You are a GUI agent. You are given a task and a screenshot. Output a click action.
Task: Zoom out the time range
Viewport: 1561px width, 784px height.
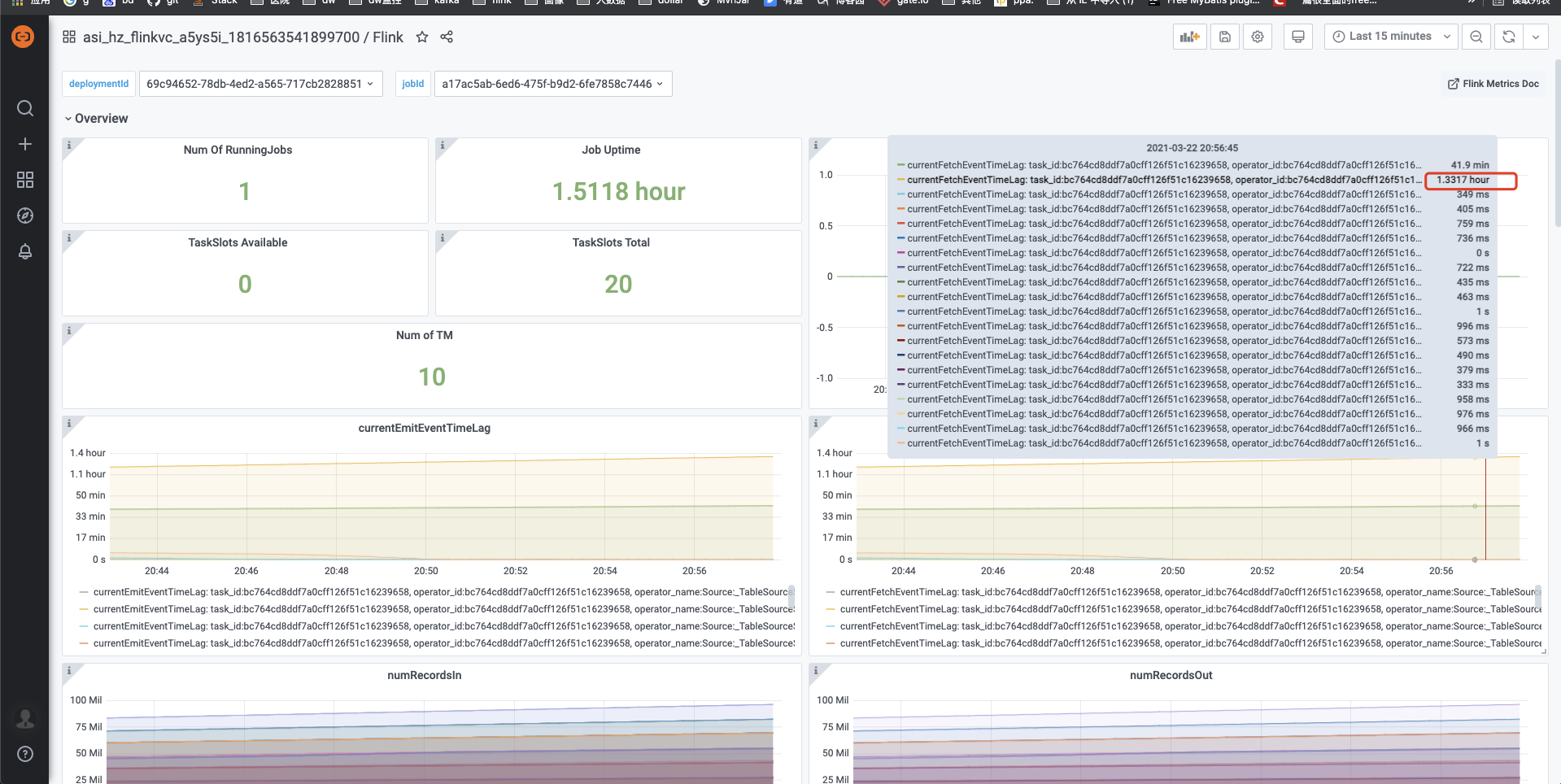[1476, 37]
